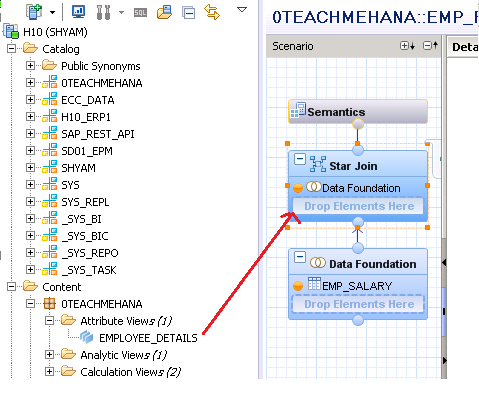
Task: Expand the Public Synonyms folder
Action: [x=30, y=65]
